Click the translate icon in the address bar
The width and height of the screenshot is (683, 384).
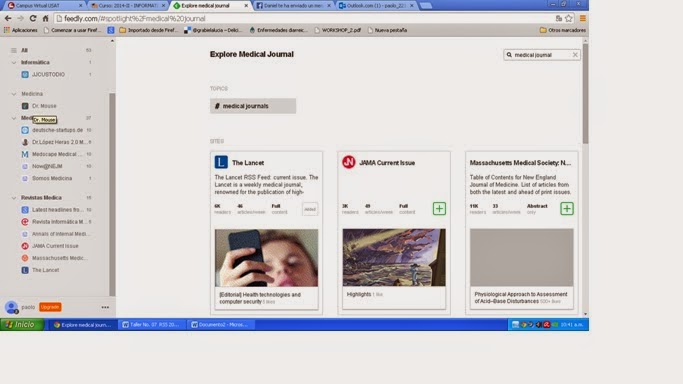(x=559, y=18)
